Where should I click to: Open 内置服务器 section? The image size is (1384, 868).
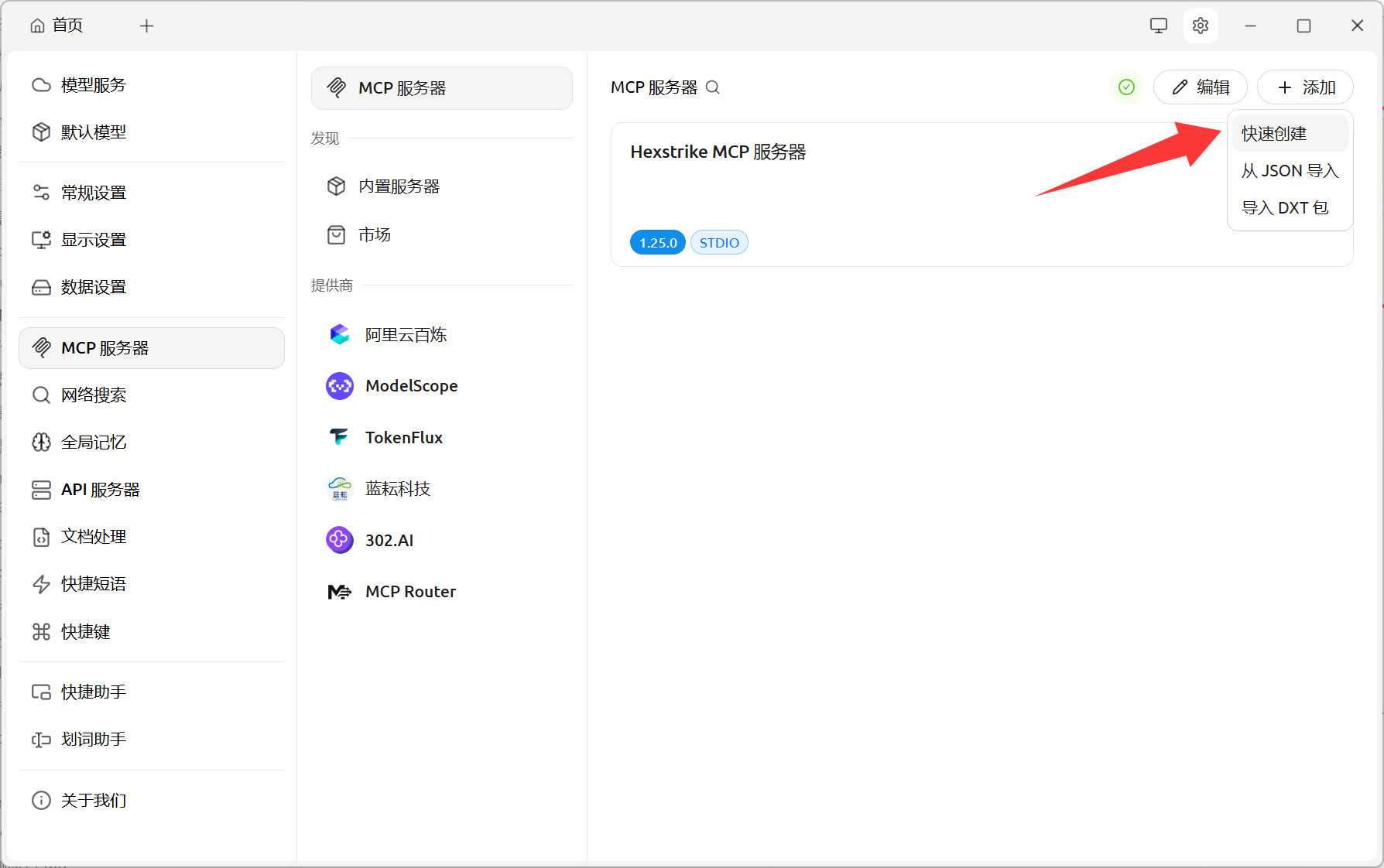tap(399, 186)
